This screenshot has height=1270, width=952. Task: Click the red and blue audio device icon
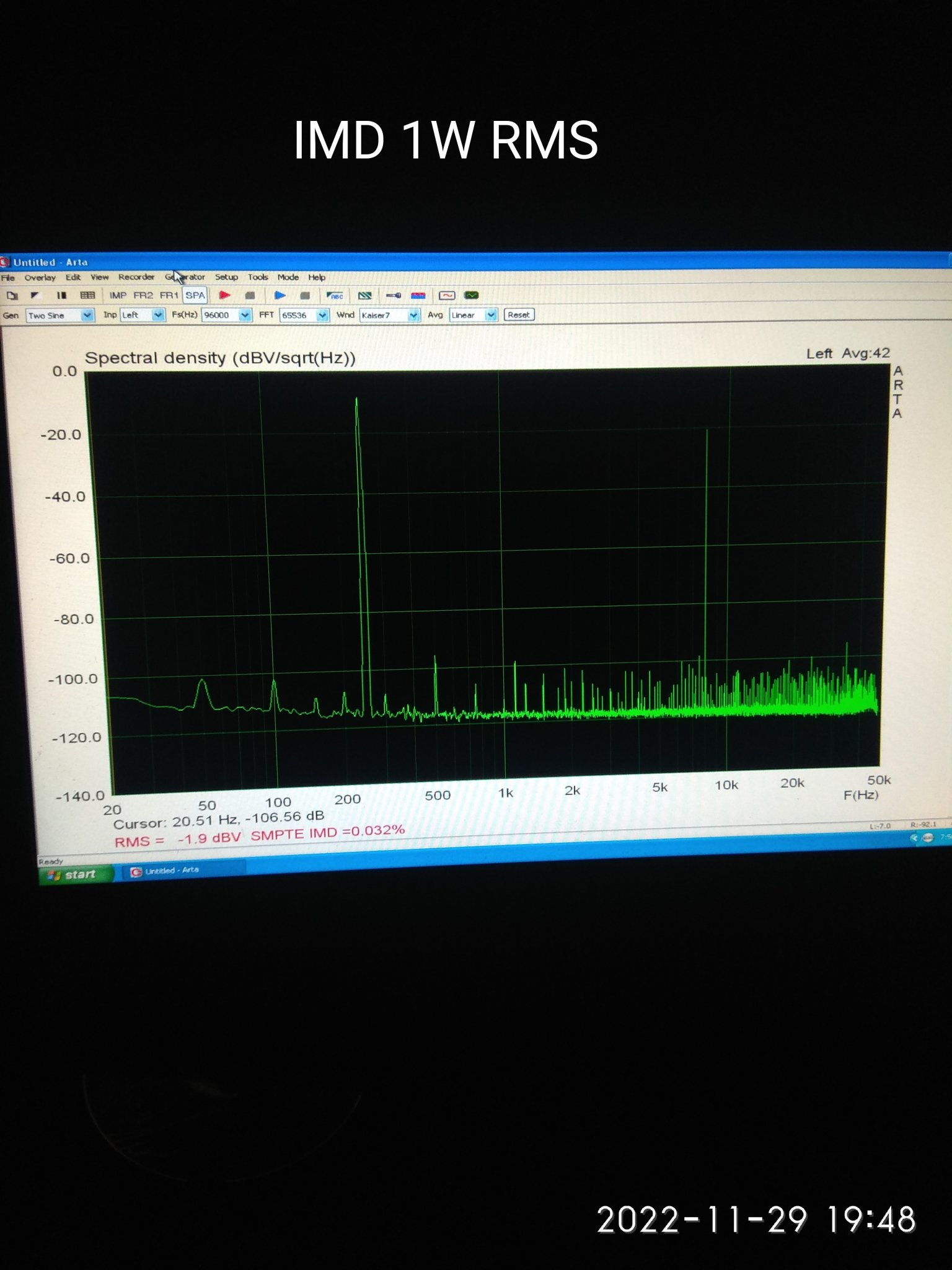click(418, 296)
